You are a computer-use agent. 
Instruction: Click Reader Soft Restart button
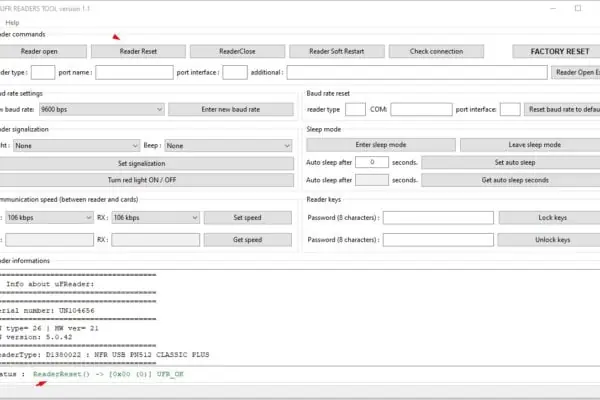(x=337, y=51)
